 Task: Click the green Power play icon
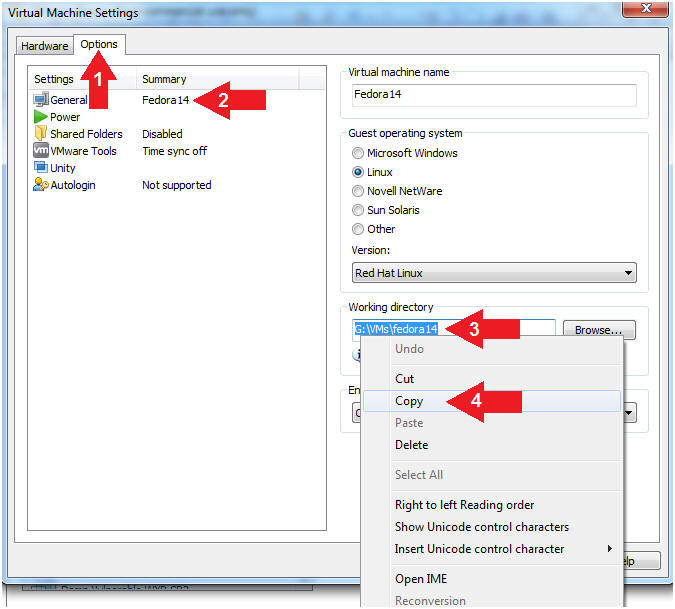pos(40,117)
